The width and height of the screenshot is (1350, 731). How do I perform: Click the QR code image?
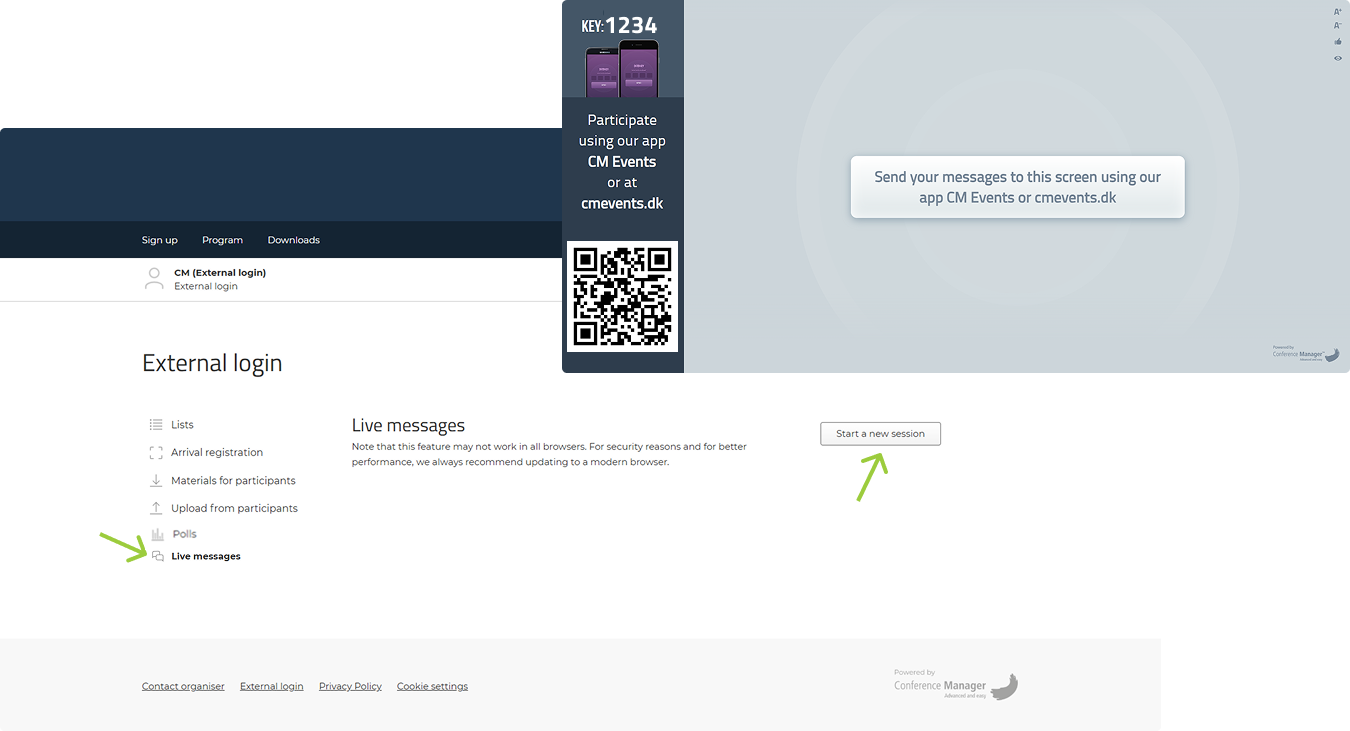coord(622,296)
